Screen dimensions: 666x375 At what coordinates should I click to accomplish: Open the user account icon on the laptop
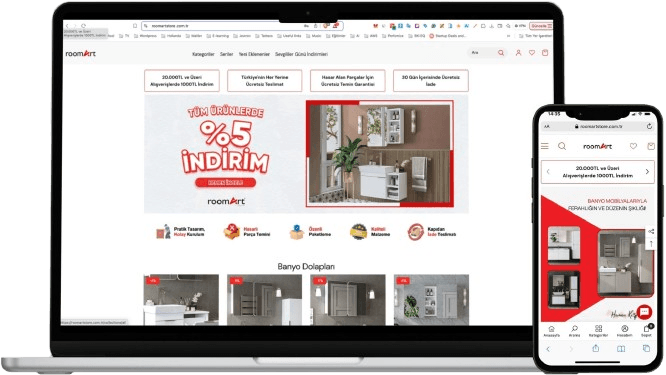click(x=518, y=53)
